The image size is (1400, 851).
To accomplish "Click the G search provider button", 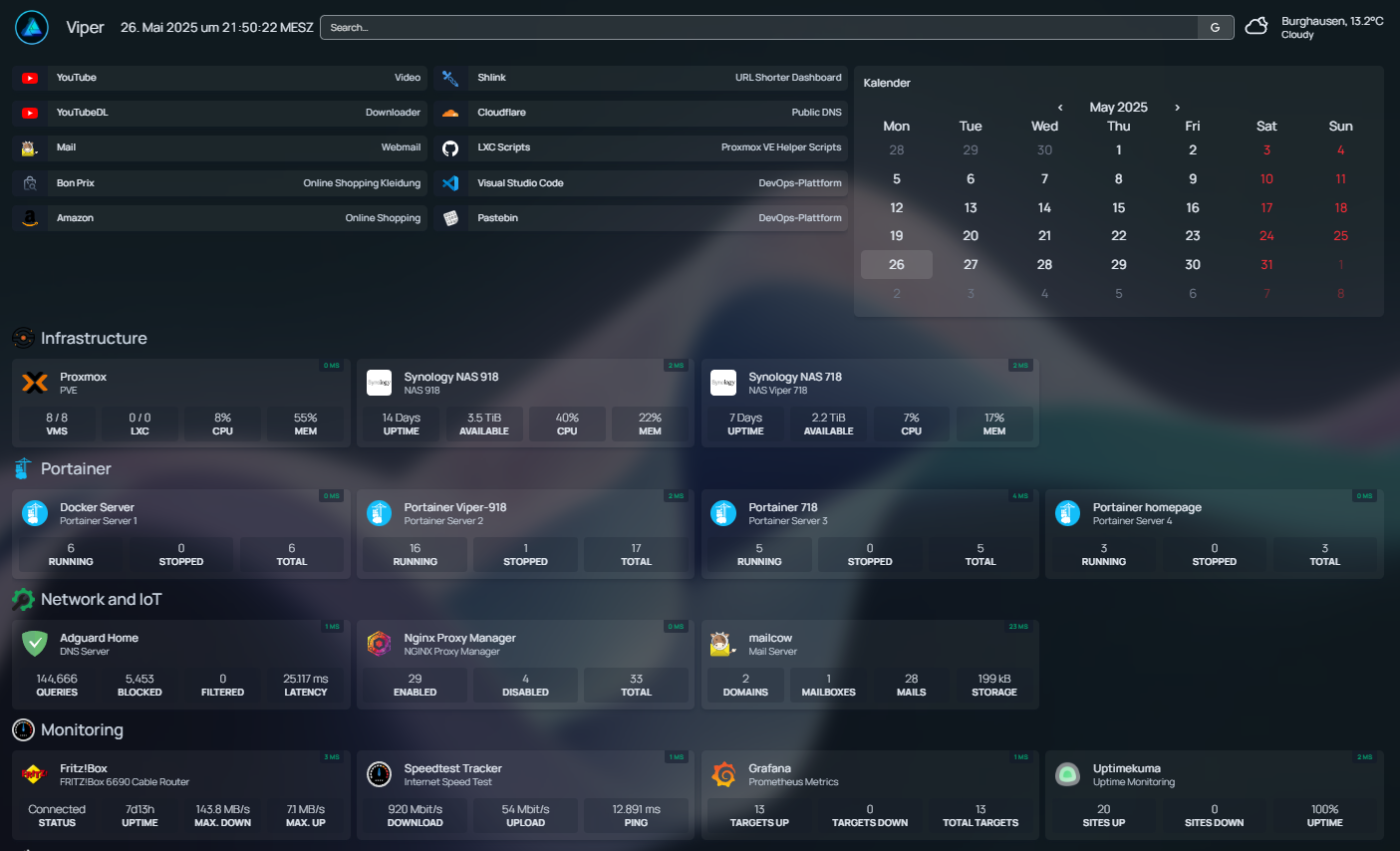I will 1215,28.
